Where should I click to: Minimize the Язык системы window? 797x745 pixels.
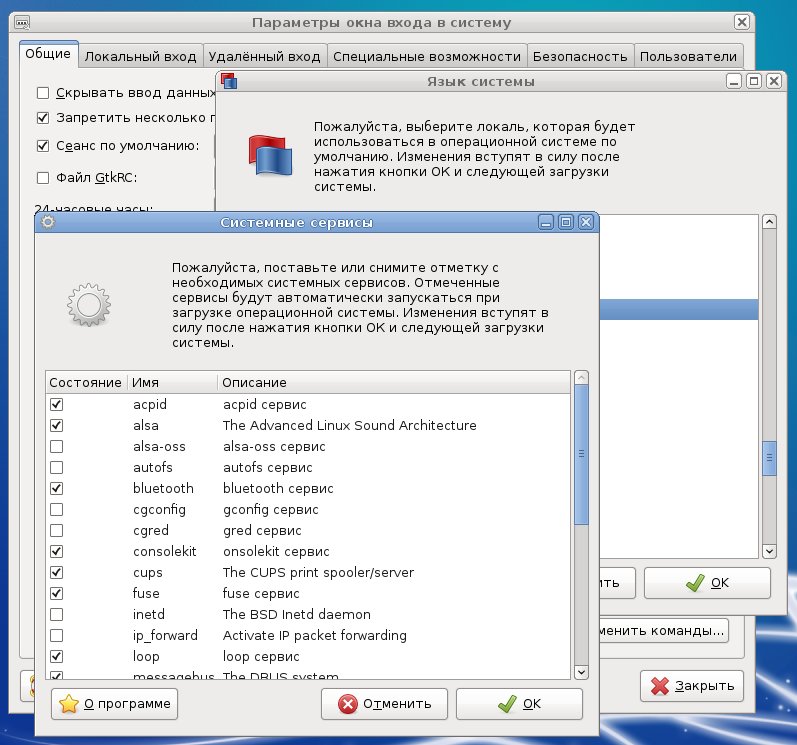click(734, 81)
